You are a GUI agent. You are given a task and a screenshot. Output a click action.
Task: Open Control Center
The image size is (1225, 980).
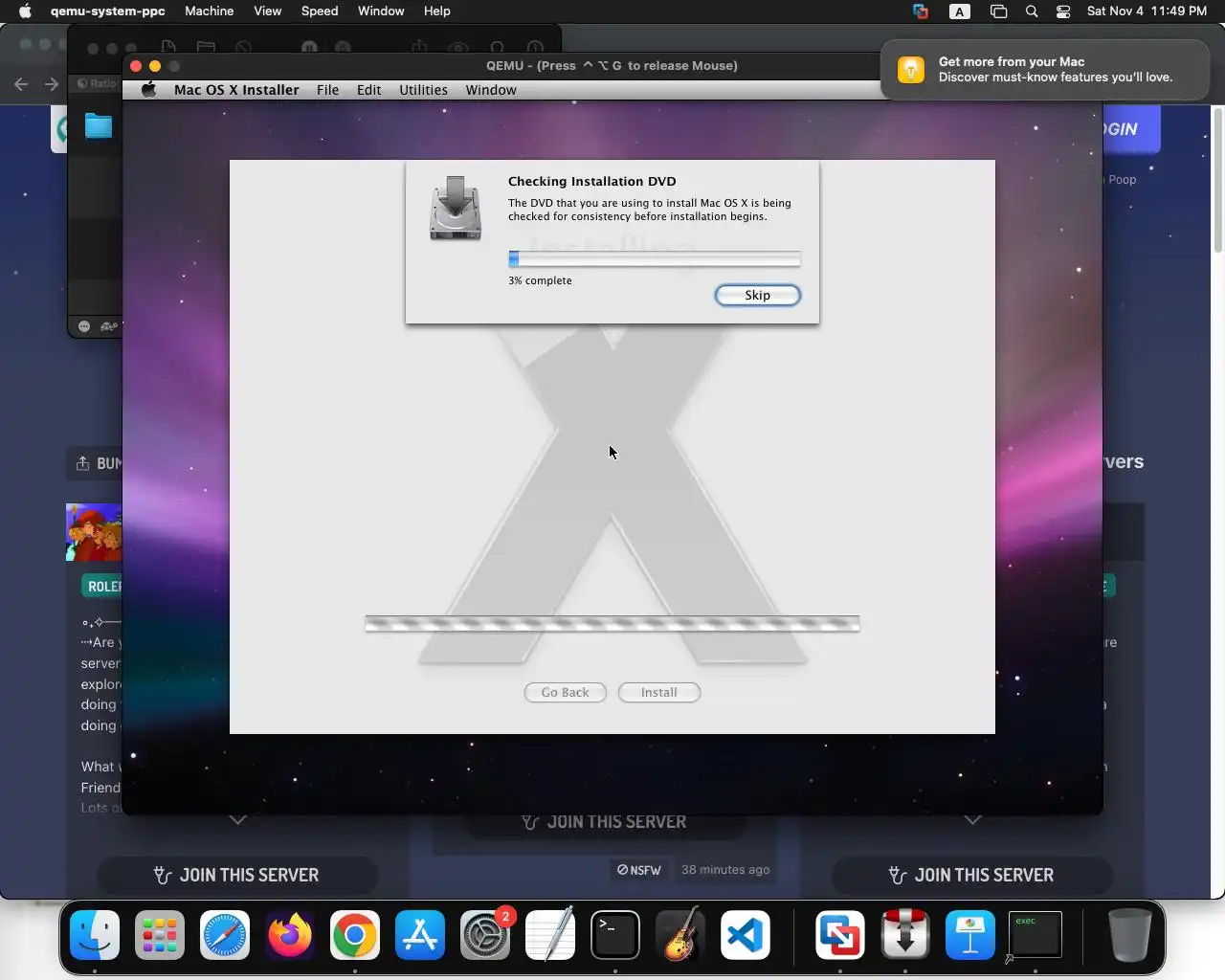pyautogui.click(x=1063, y=11)
